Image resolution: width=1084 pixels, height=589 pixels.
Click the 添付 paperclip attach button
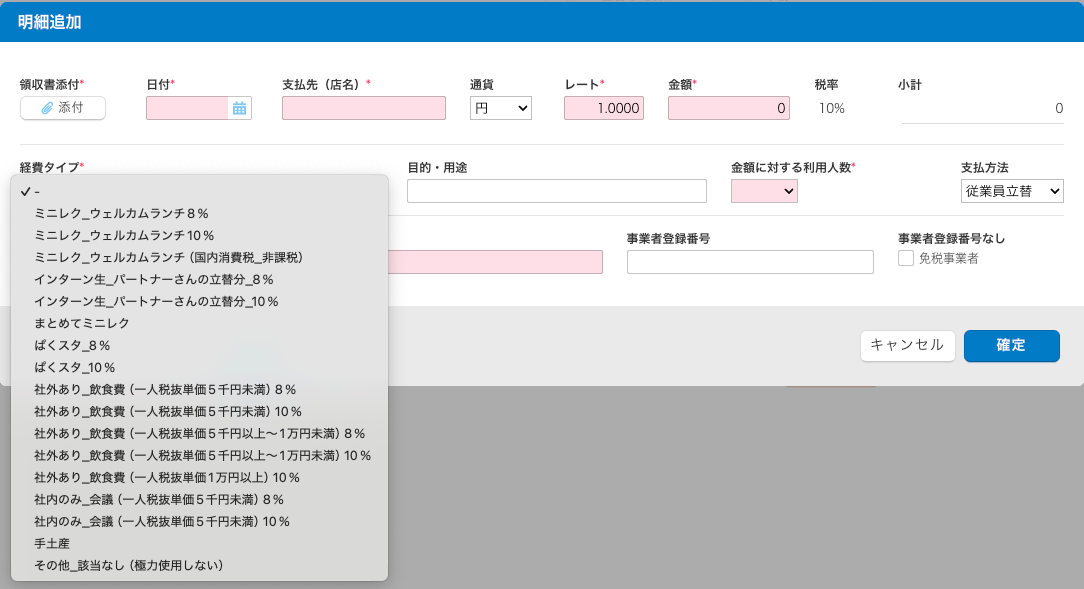(x=63, y=108)
